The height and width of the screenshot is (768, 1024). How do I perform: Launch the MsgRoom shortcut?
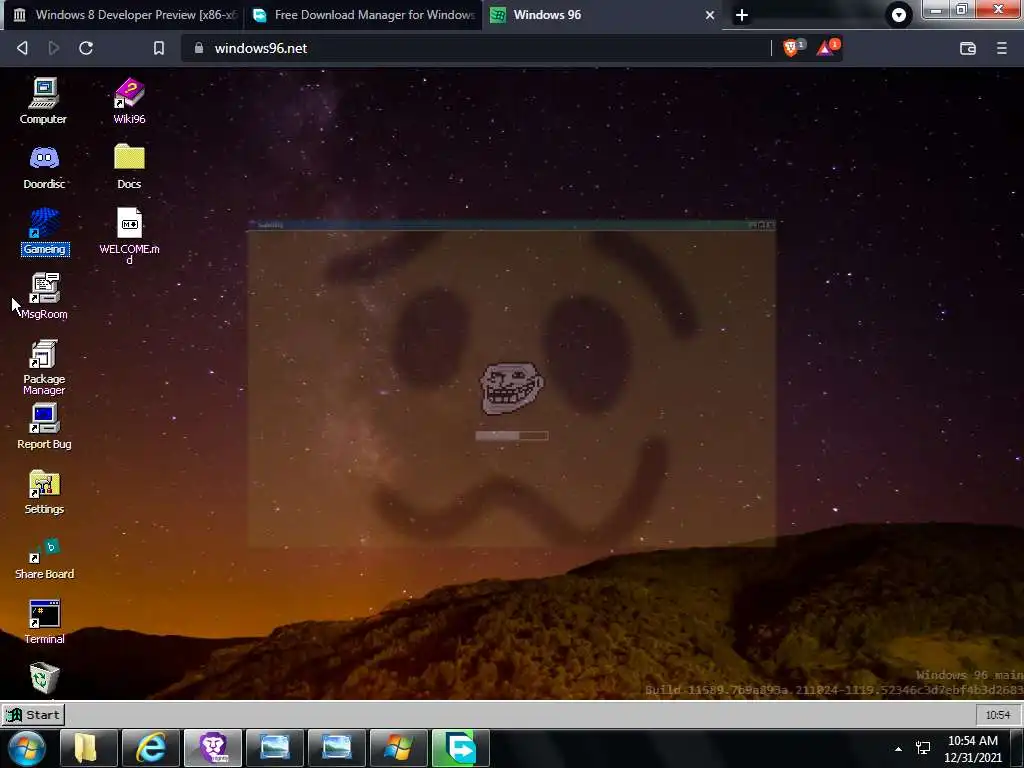[x=44, y=296]
